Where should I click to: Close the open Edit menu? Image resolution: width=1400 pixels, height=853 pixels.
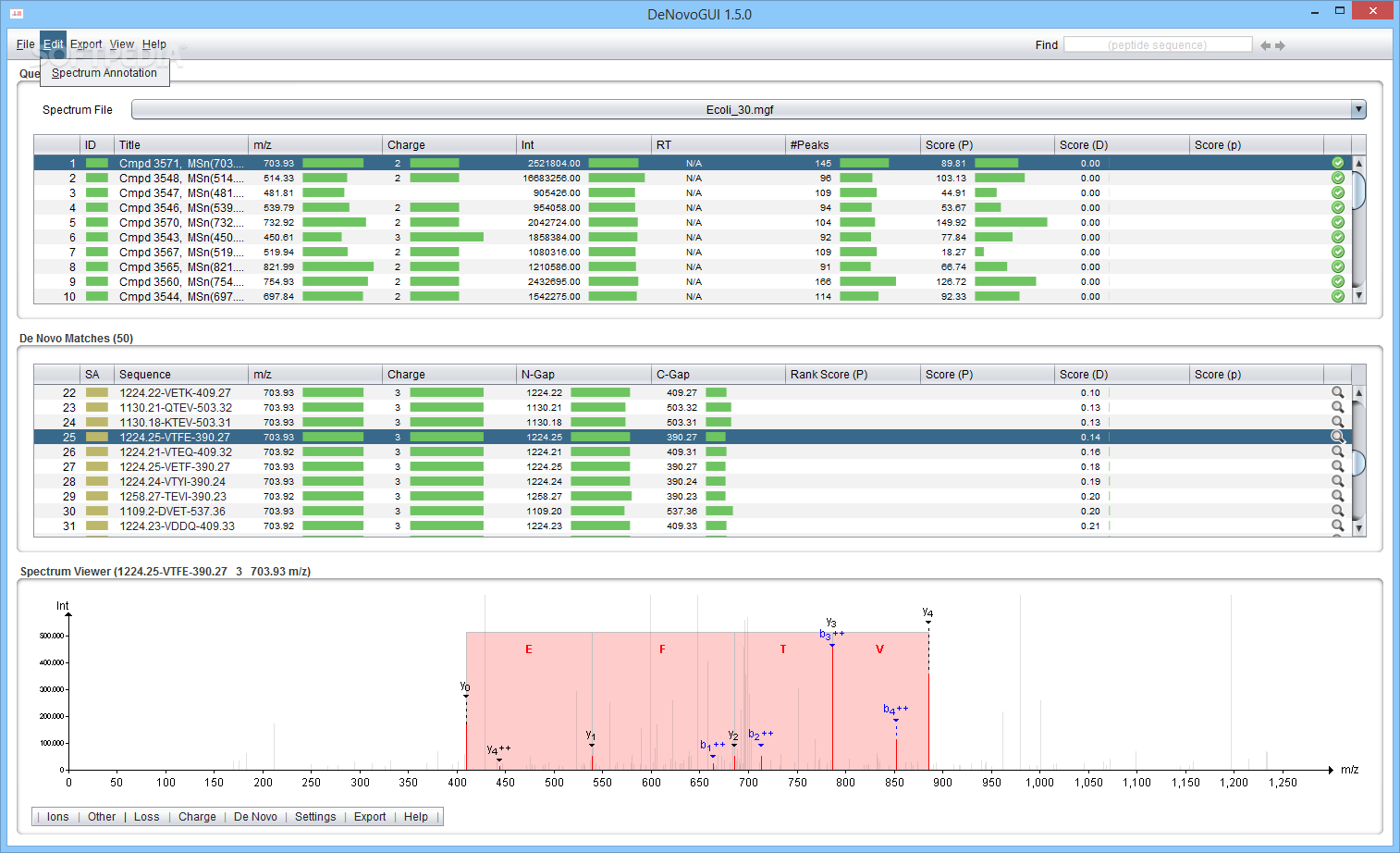[54, 44]
